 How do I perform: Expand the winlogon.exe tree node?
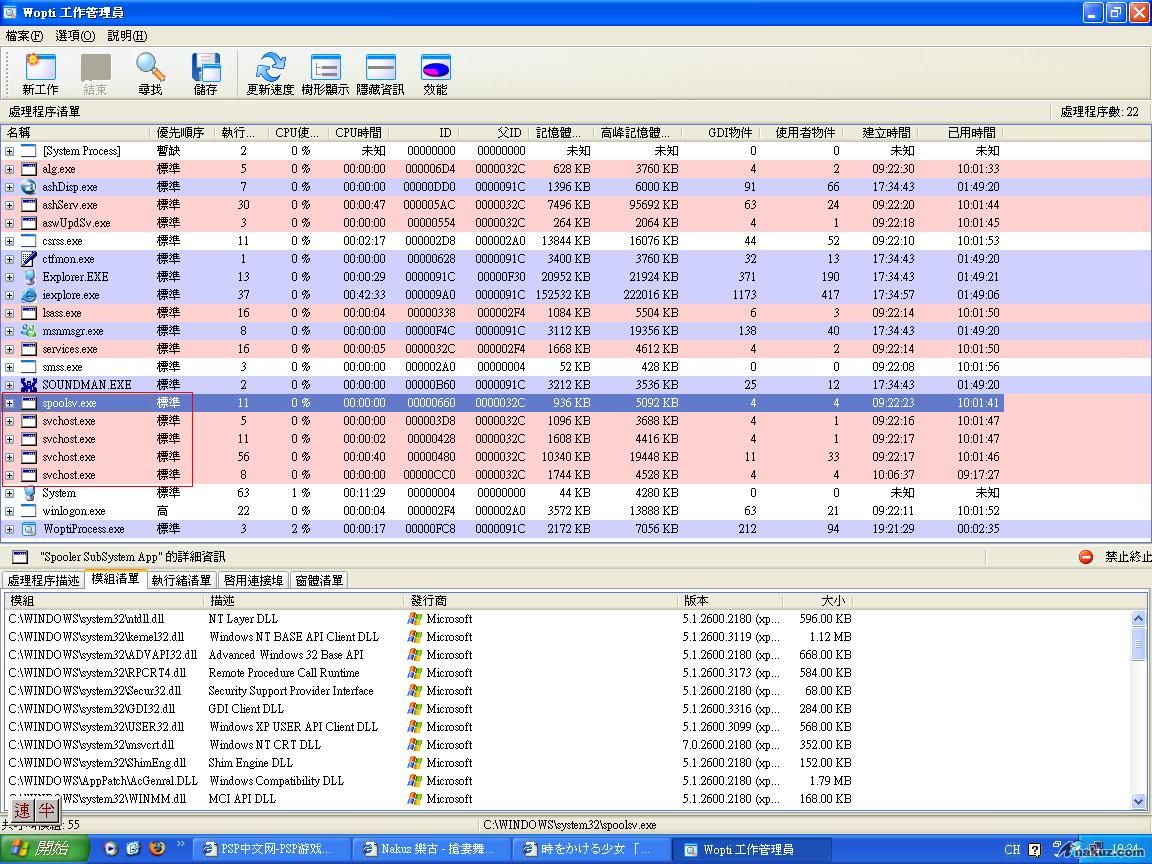10,511
